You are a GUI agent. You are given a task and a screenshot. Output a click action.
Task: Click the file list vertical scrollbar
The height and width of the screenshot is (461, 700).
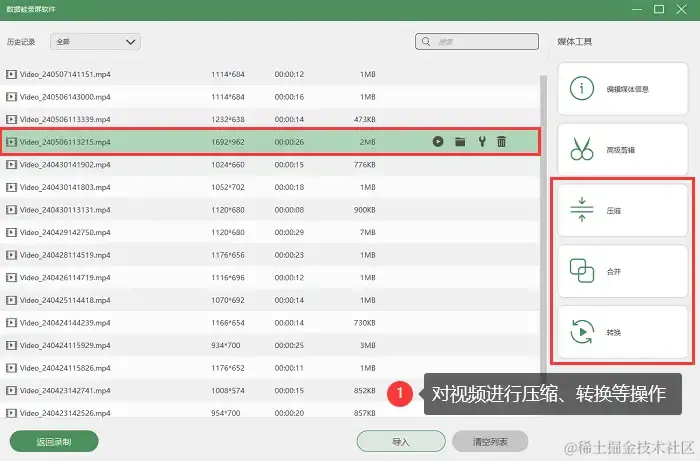[543, 223]
